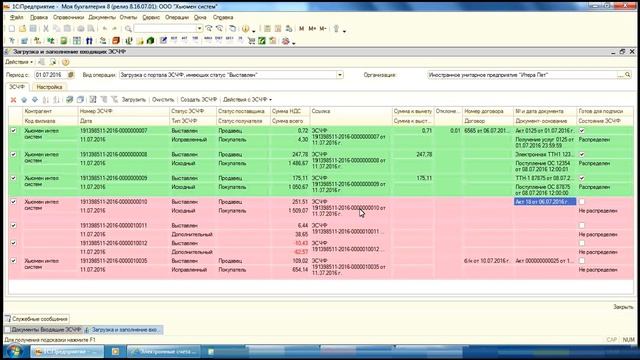This screenshot has height=360, width=640.
Task: Toggle 'Готов для подписи' checkbox in 0000000007 row
Action: tap(582, 131)
